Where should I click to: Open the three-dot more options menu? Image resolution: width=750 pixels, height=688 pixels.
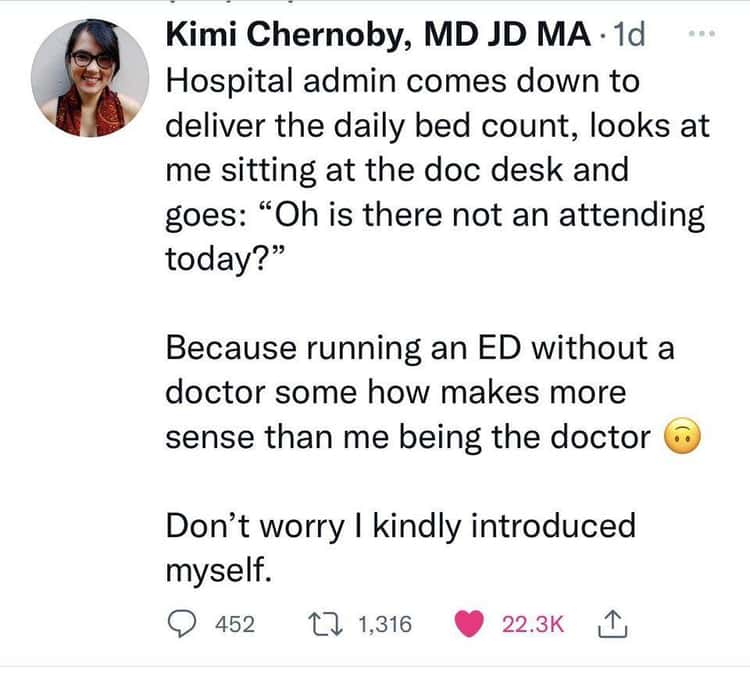pyautogui.click(x=702, y=33)
